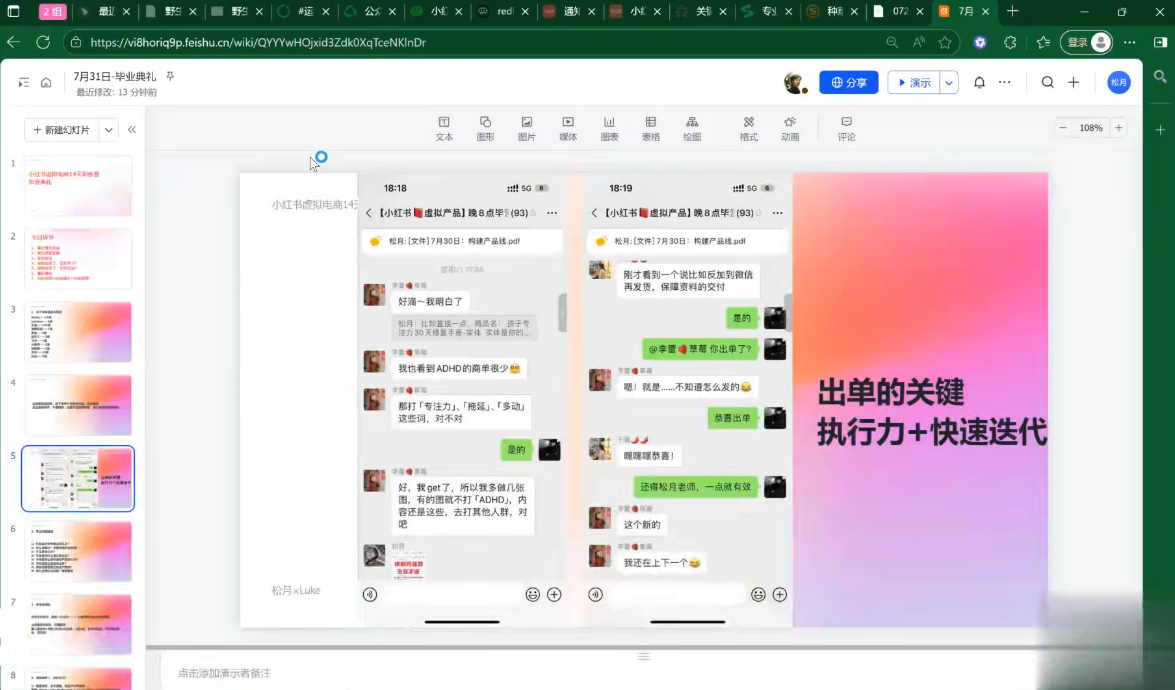Viewport: 1175px width, 690px height.
Task: Open the 评论 comments panel
Action: pos(846,128)
